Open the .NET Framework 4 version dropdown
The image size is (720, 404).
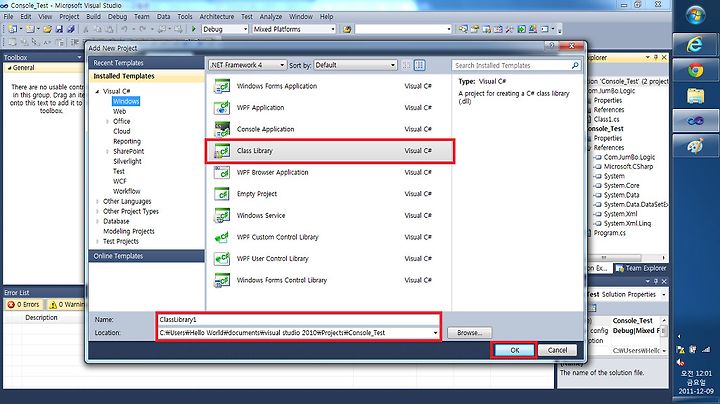tap(248, 65)
